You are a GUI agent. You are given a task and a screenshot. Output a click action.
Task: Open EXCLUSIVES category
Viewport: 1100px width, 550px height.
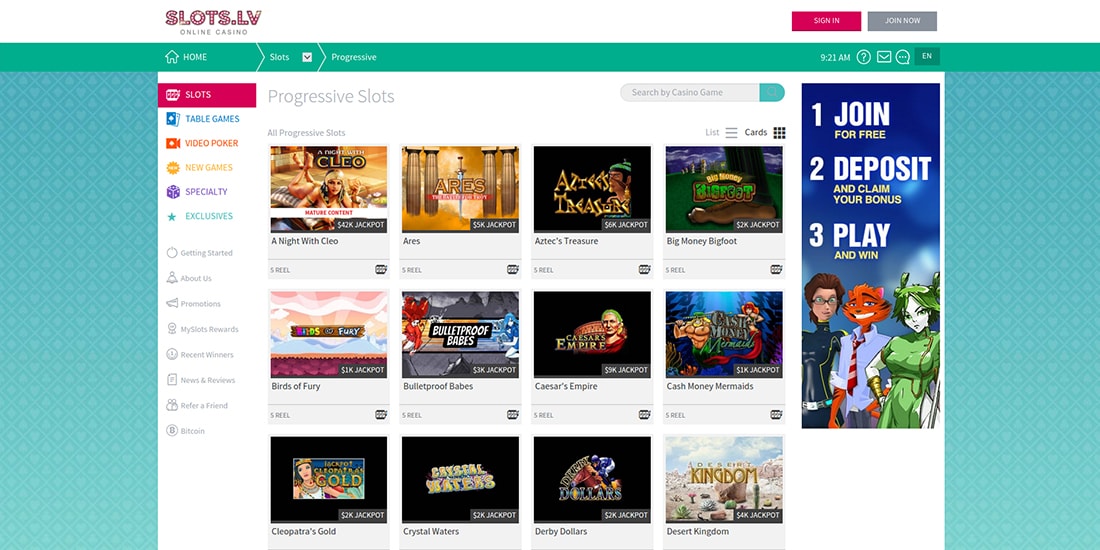click(x=208, y=216)
